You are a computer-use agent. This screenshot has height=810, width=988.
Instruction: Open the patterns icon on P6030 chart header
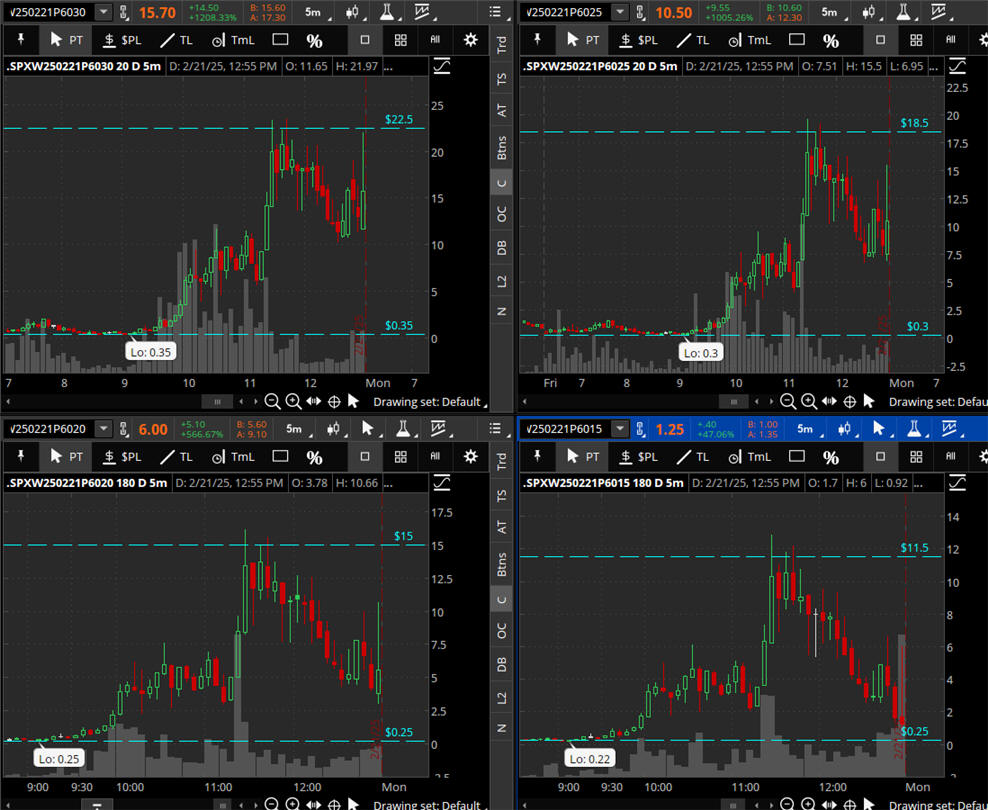click(422, 11)
